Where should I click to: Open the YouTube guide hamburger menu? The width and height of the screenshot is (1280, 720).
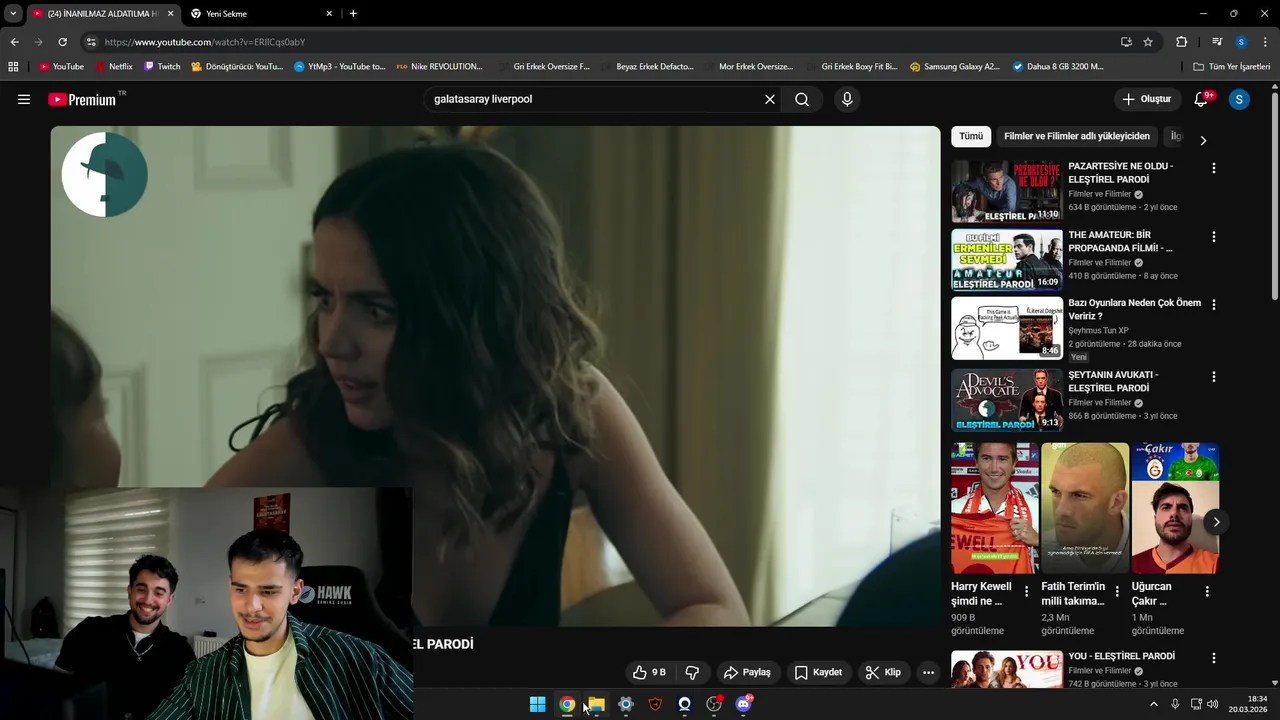point(24,99)
